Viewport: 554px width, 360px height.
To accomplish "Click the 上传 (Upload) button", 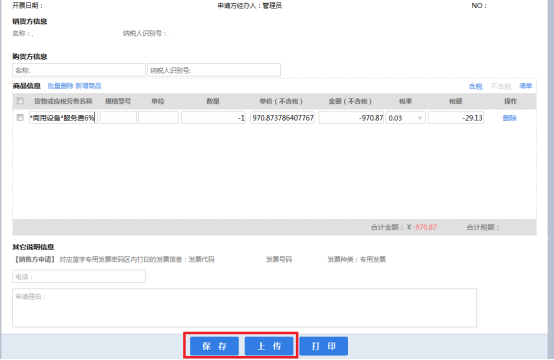I will coord(269,346).
